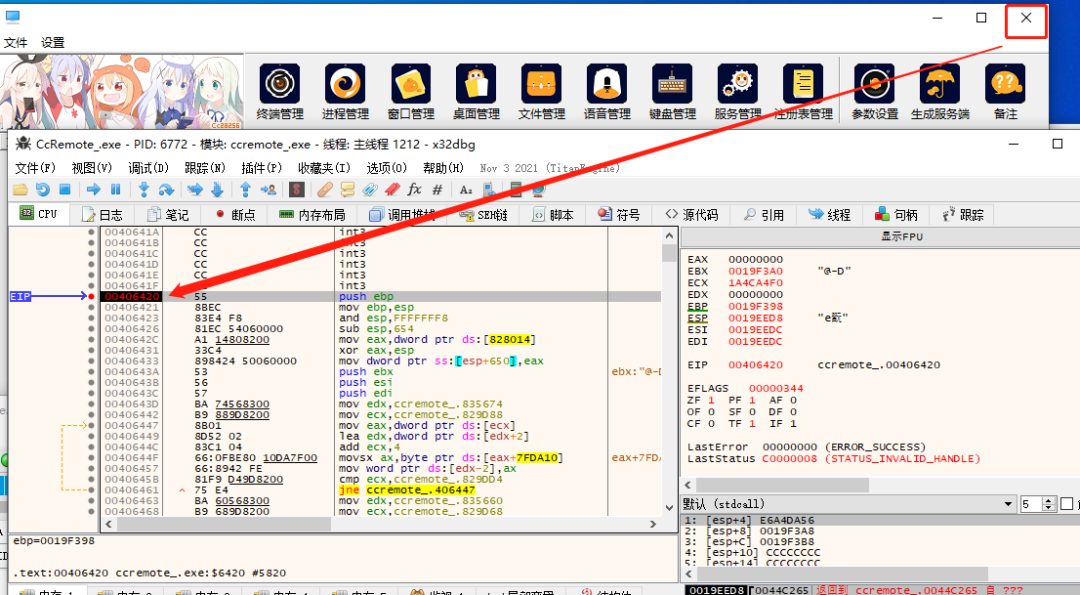Viewport: 1080px width, 595px height.
Task: Execute till return with the up-arrow icon
Action: (x=245, y=189)
